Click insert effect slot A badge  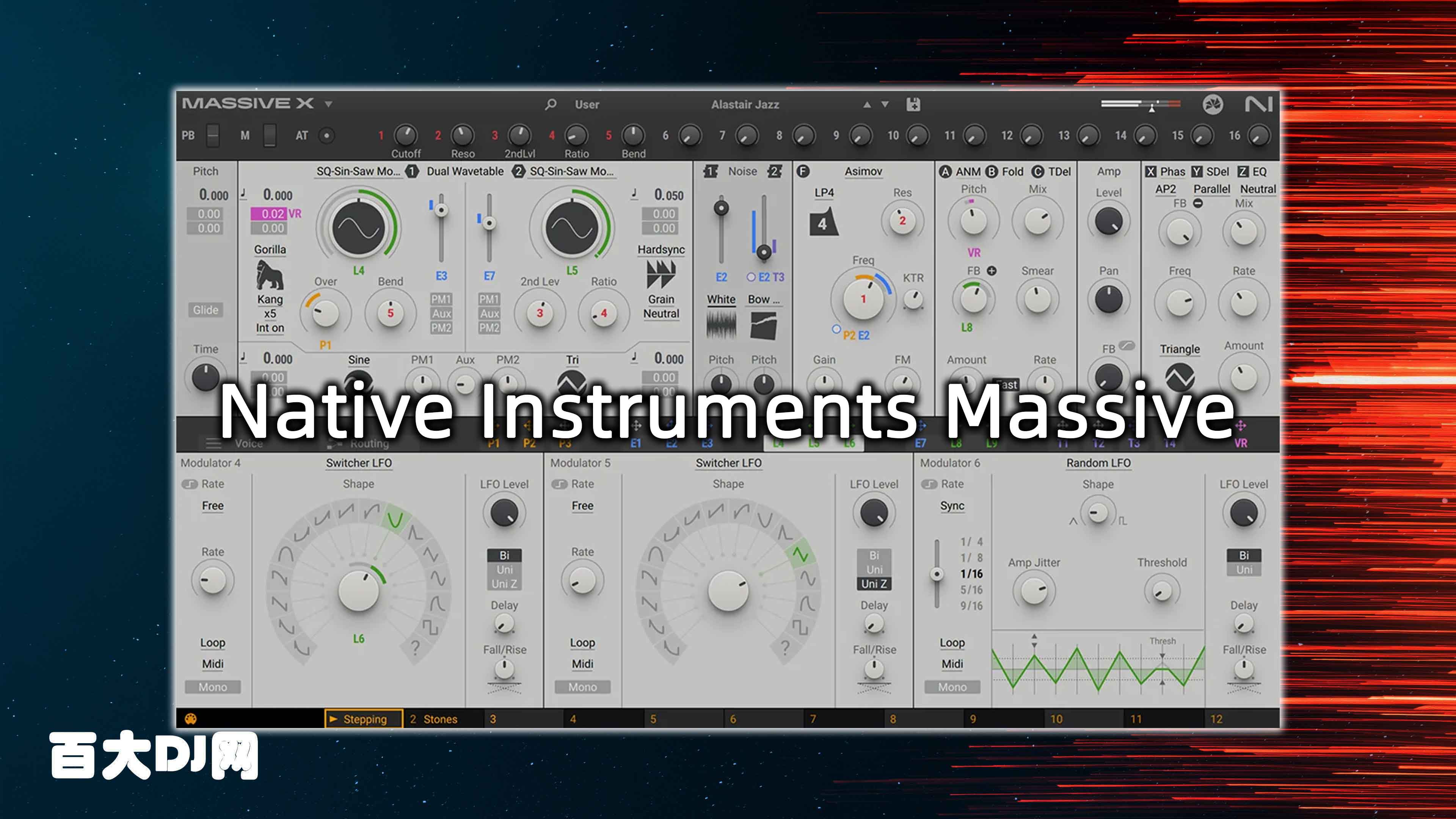tap(945, 172)
